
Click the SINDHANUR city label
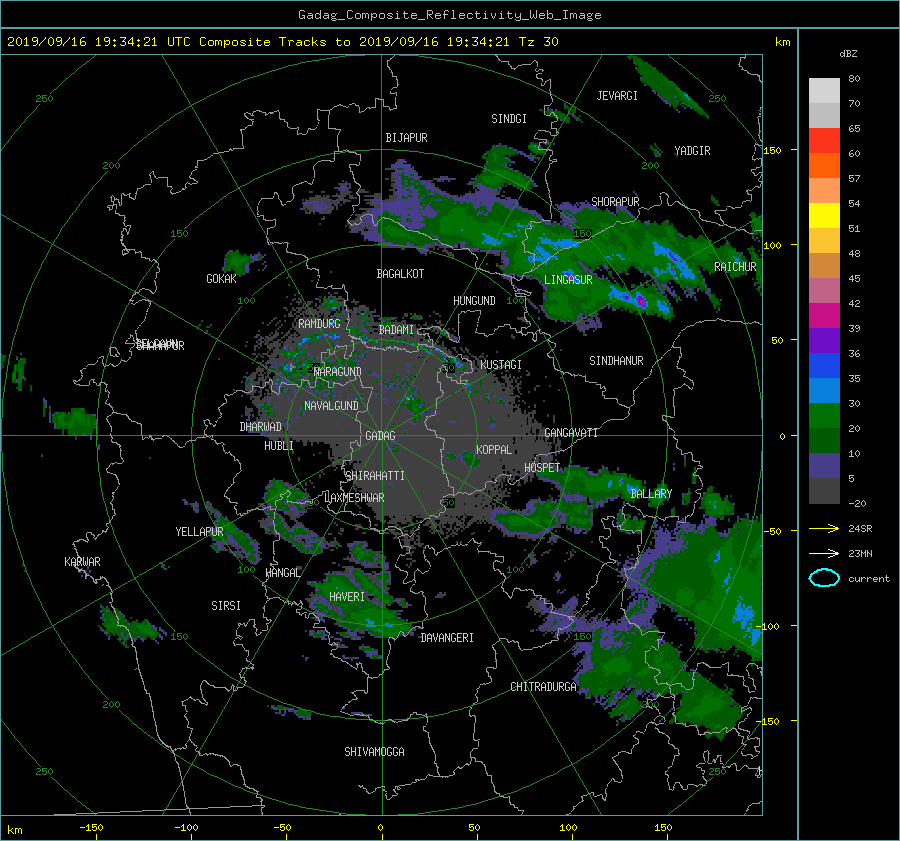616,361
